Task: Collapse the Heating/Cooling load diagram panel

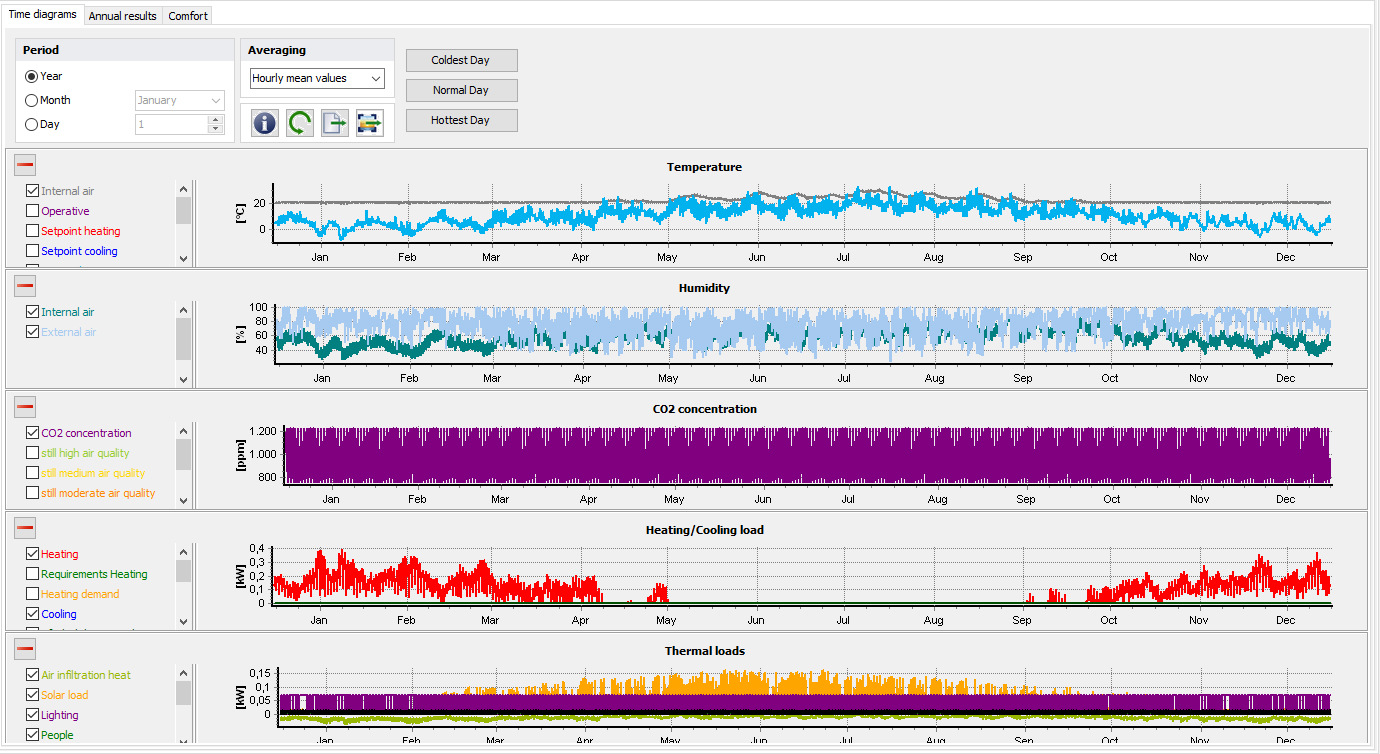Action: click(25, 528)
